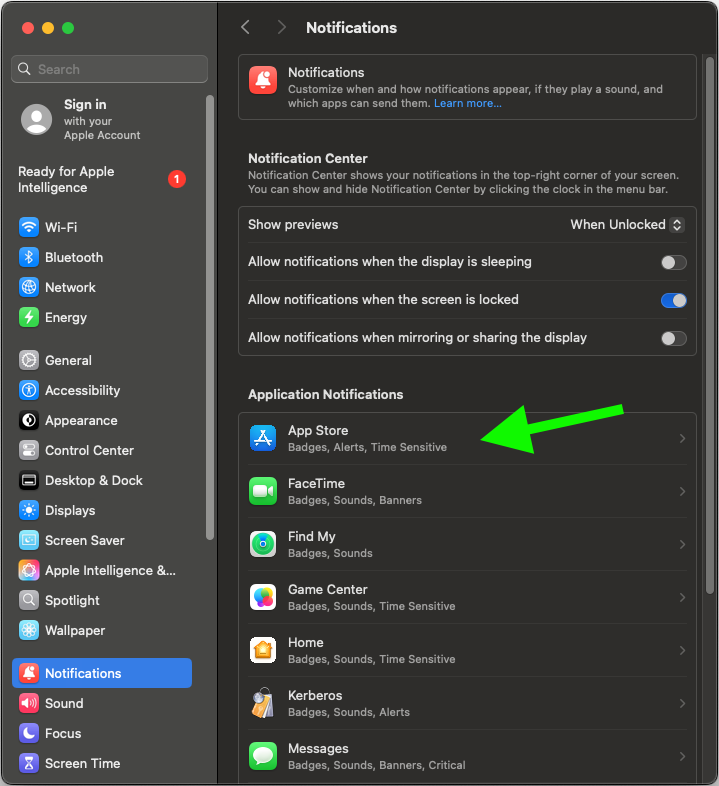
Task: Click the Control Center icon
Action: (29, 451)
